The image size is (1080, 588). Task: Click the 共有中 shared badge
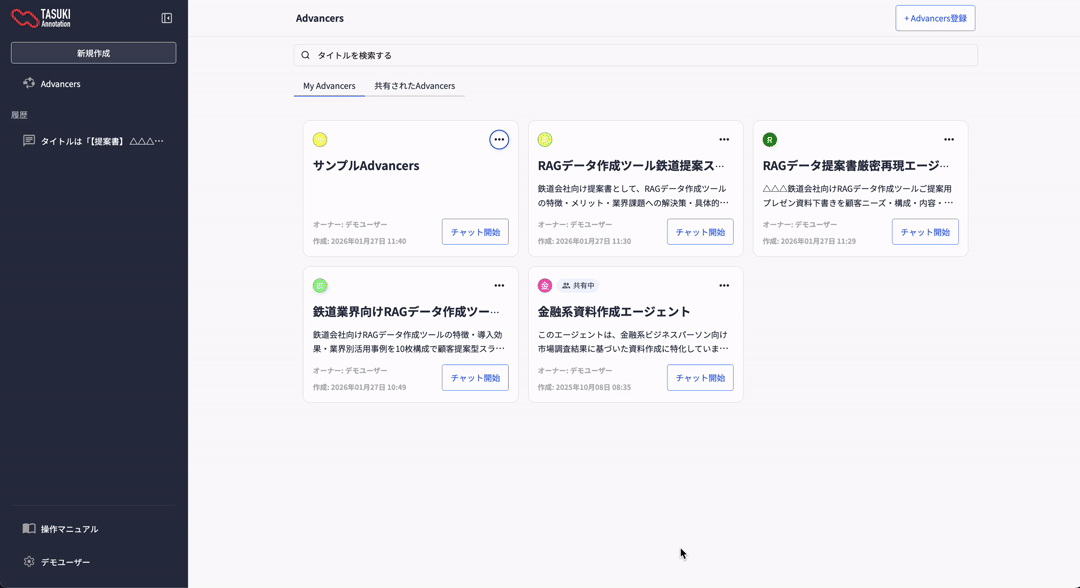(578, 286)
